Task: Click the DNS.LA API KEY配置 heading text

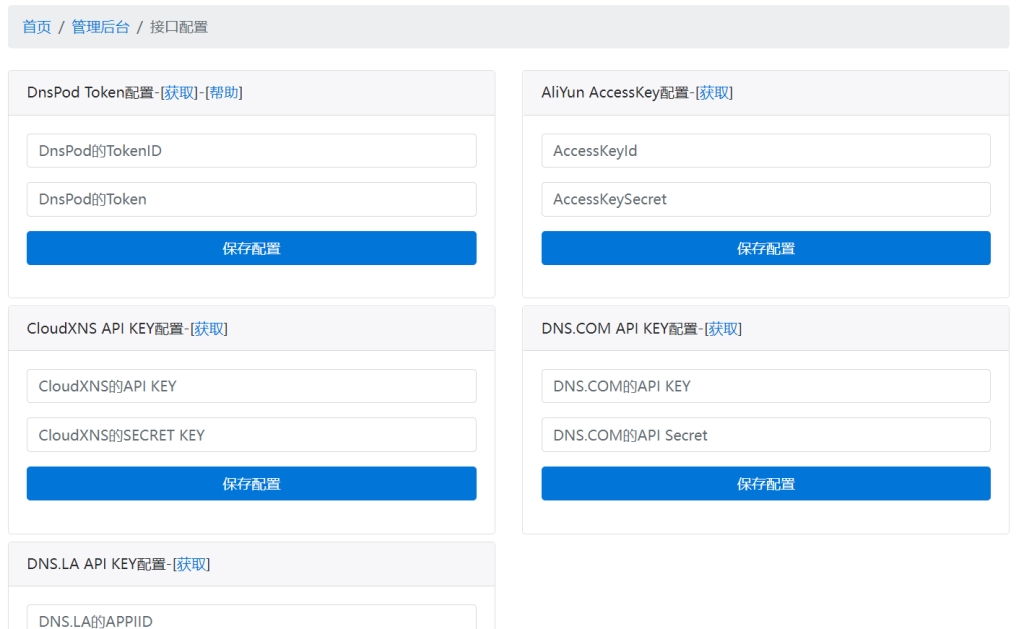Action: 97,564
